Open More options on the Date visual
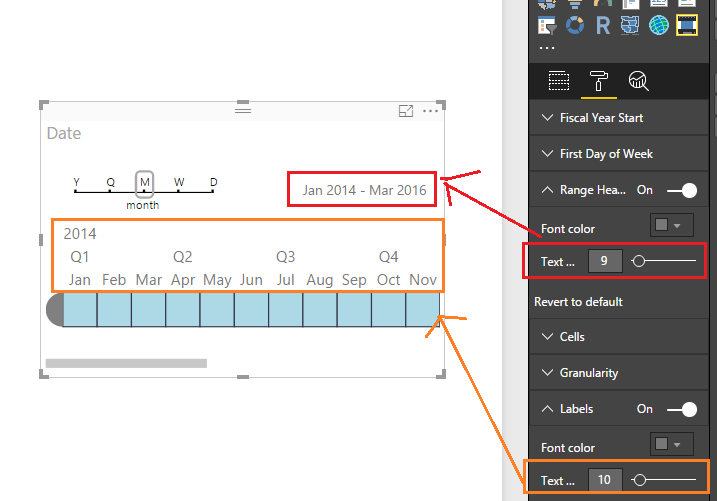 [430, 111]
